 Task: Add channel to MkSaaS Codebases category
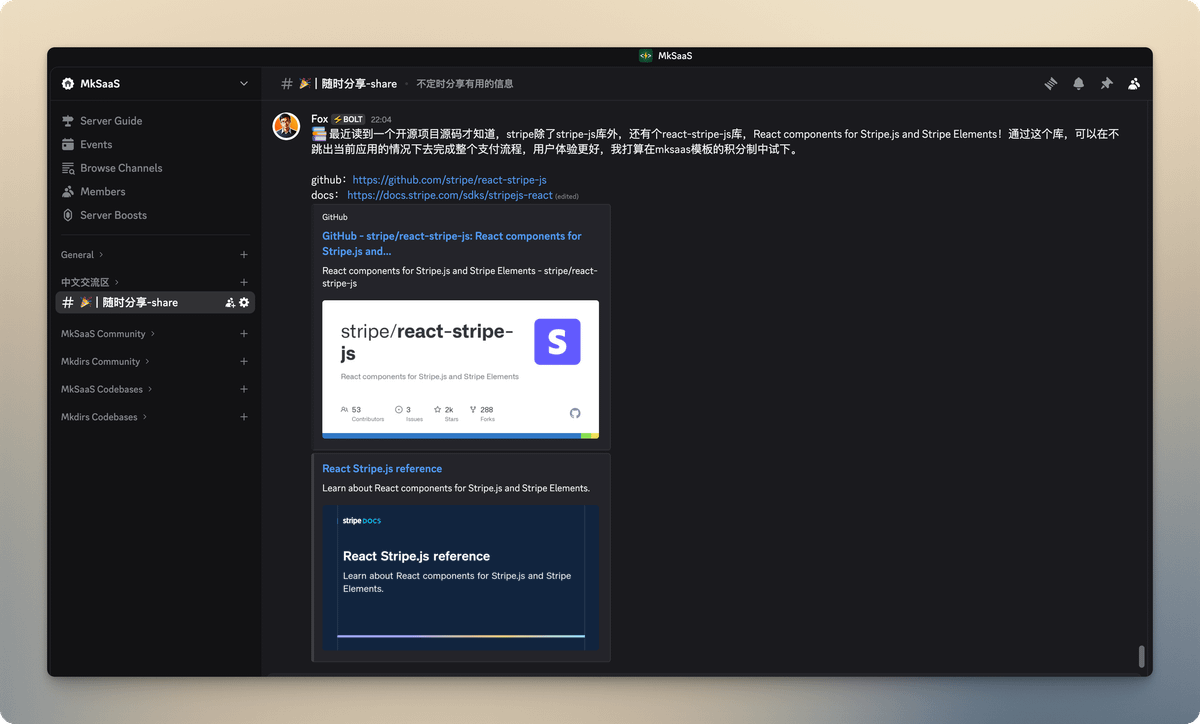coord(244,389)
